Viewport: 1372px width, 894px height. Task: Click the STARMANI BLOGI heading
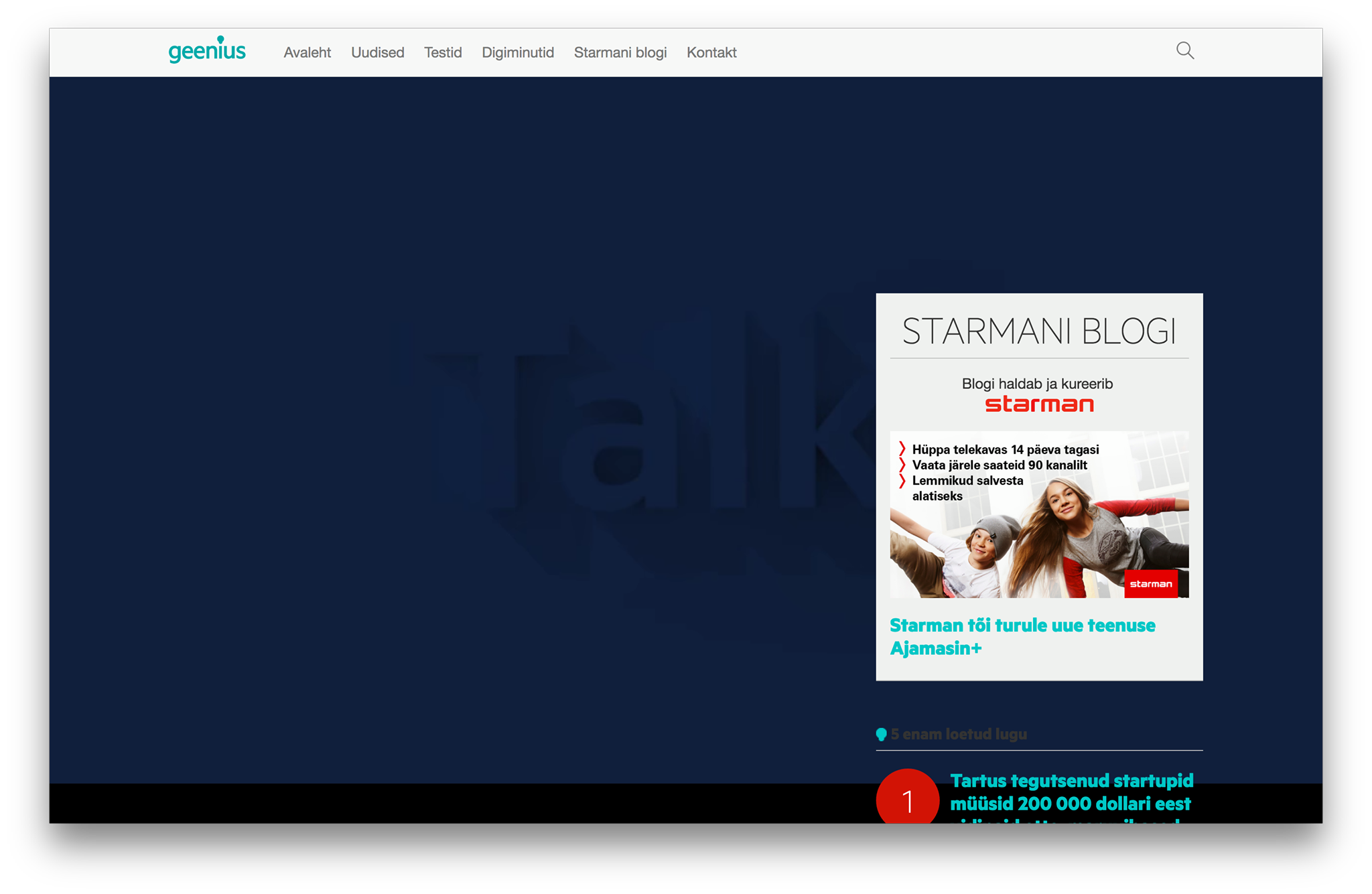tap(1039, 331)
